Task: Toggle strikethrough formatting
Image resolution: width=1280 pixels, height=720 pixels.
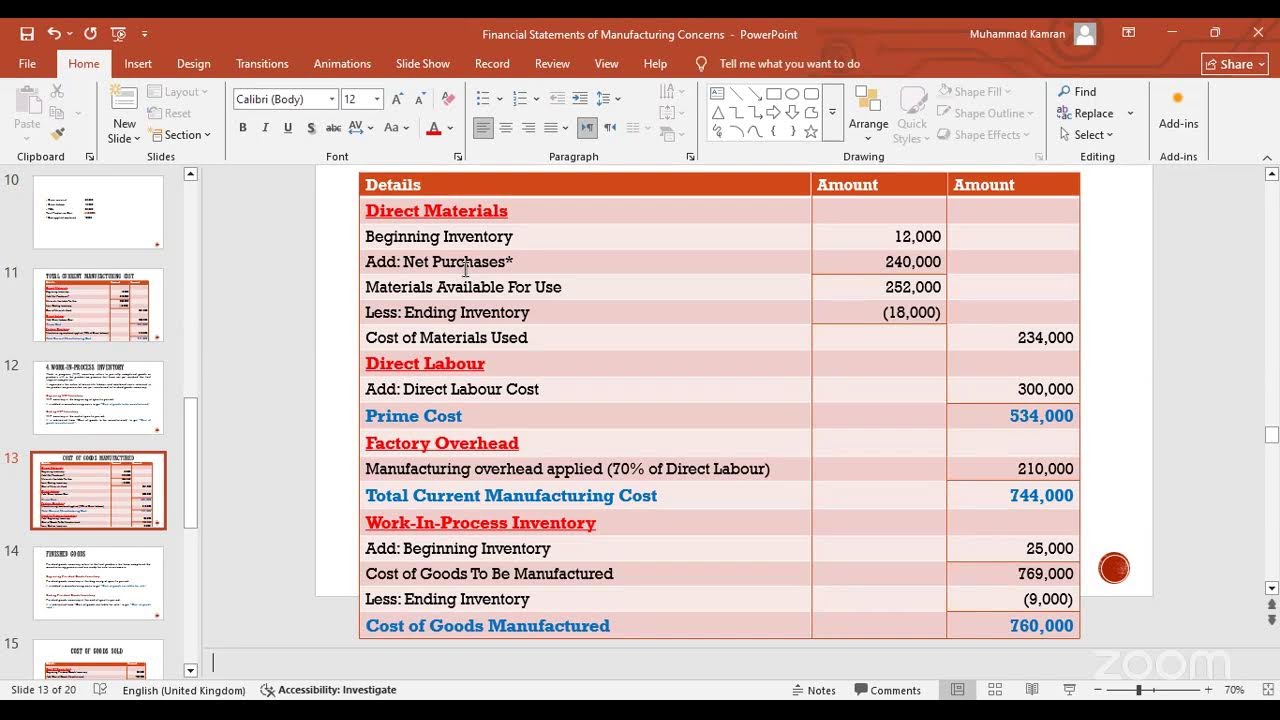Action: 334,128
